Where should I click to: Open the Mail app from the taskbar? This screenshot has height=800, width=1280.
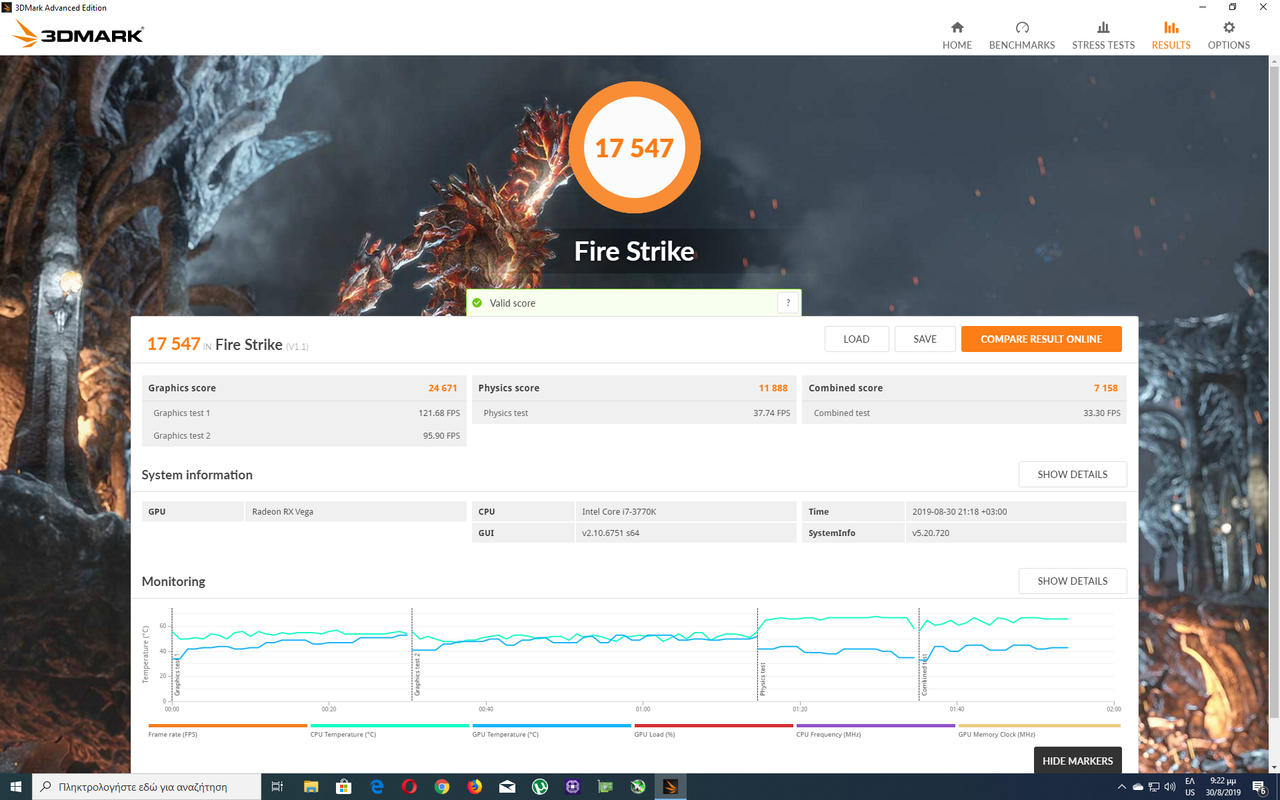tap(507, 787)
